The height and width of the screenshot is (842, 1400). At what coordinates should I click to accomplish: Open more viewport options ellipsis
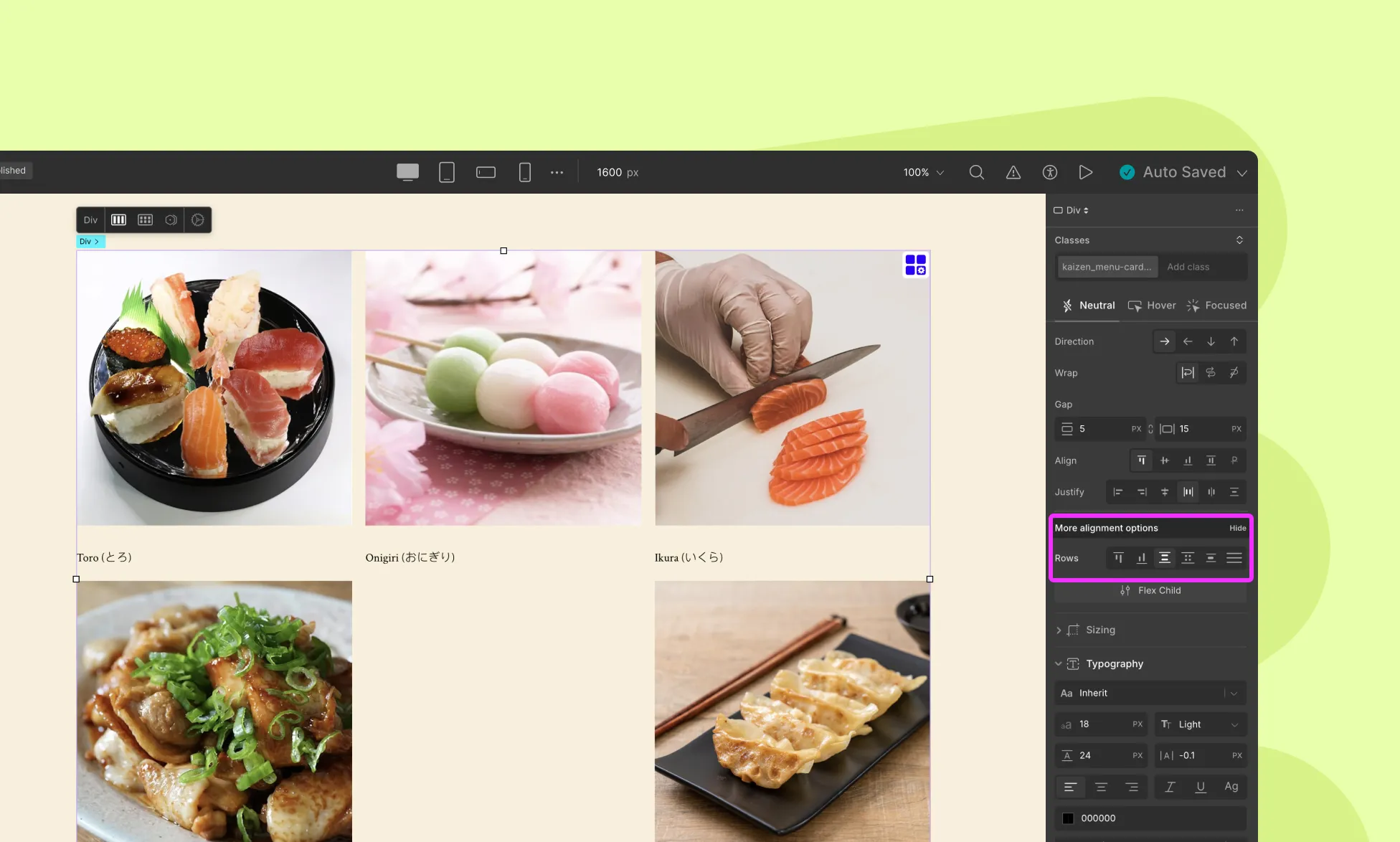coord(557,173)
